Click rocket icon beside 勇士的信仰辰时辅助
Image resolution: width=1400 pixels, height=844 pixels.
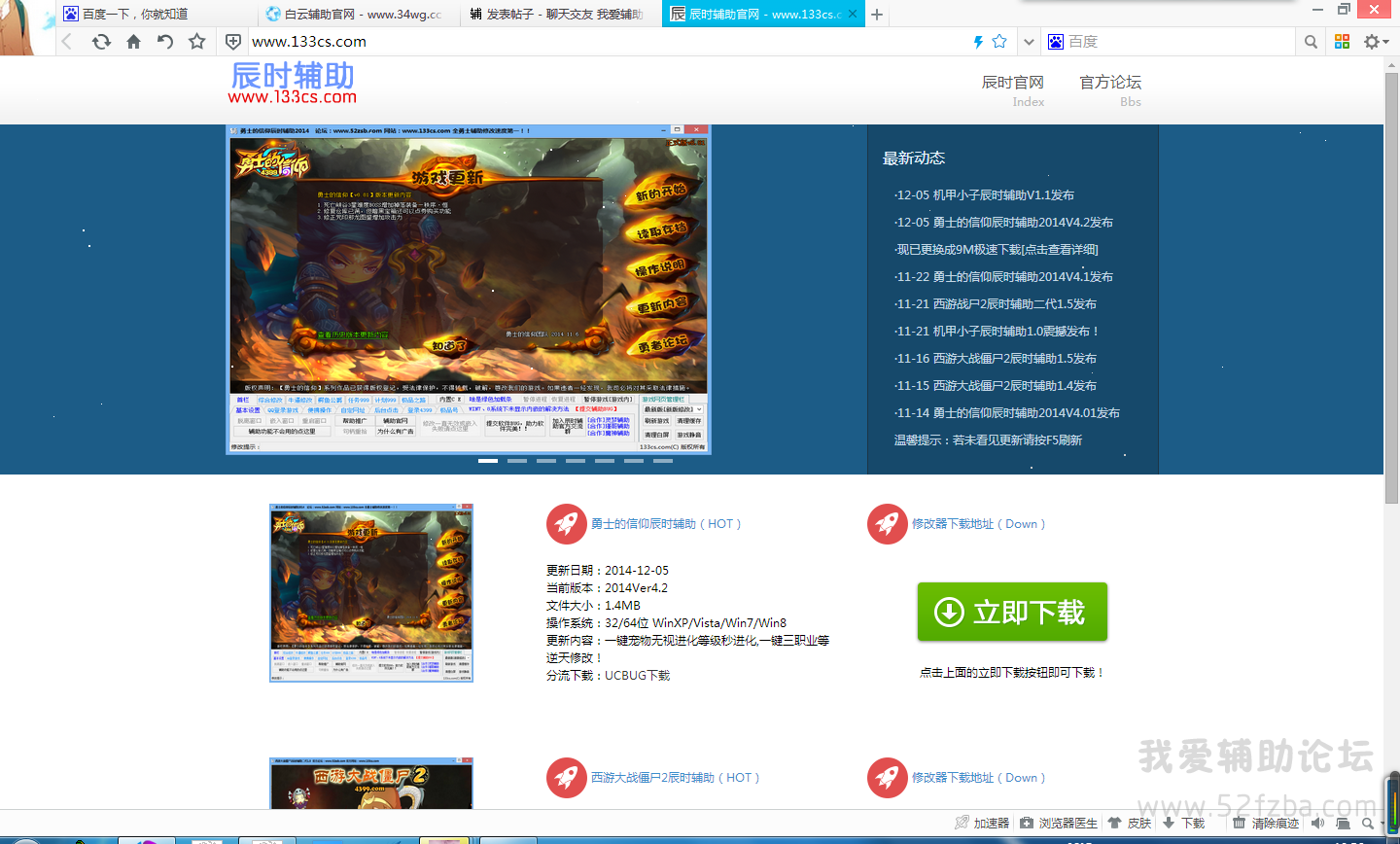pyautogui.click(x=566, y=524)
